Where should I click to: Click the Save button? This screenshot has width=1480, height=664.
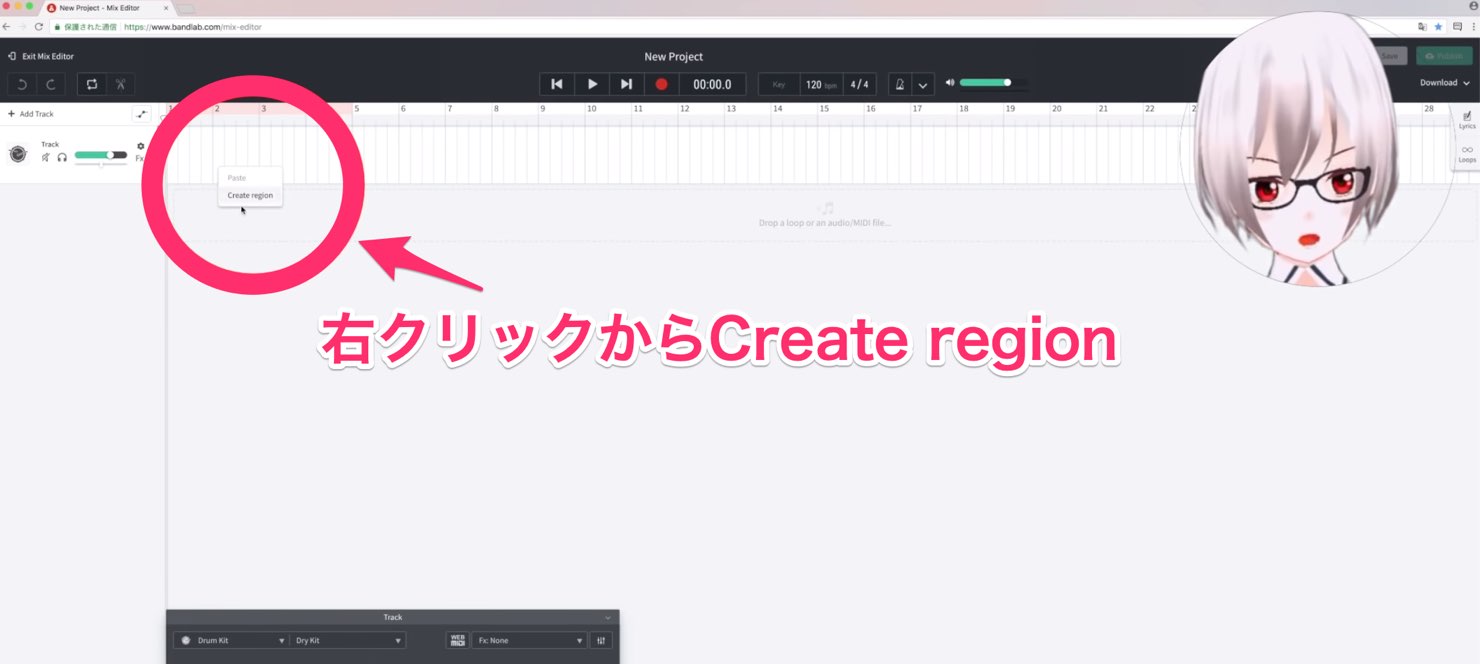[1390, 56]
